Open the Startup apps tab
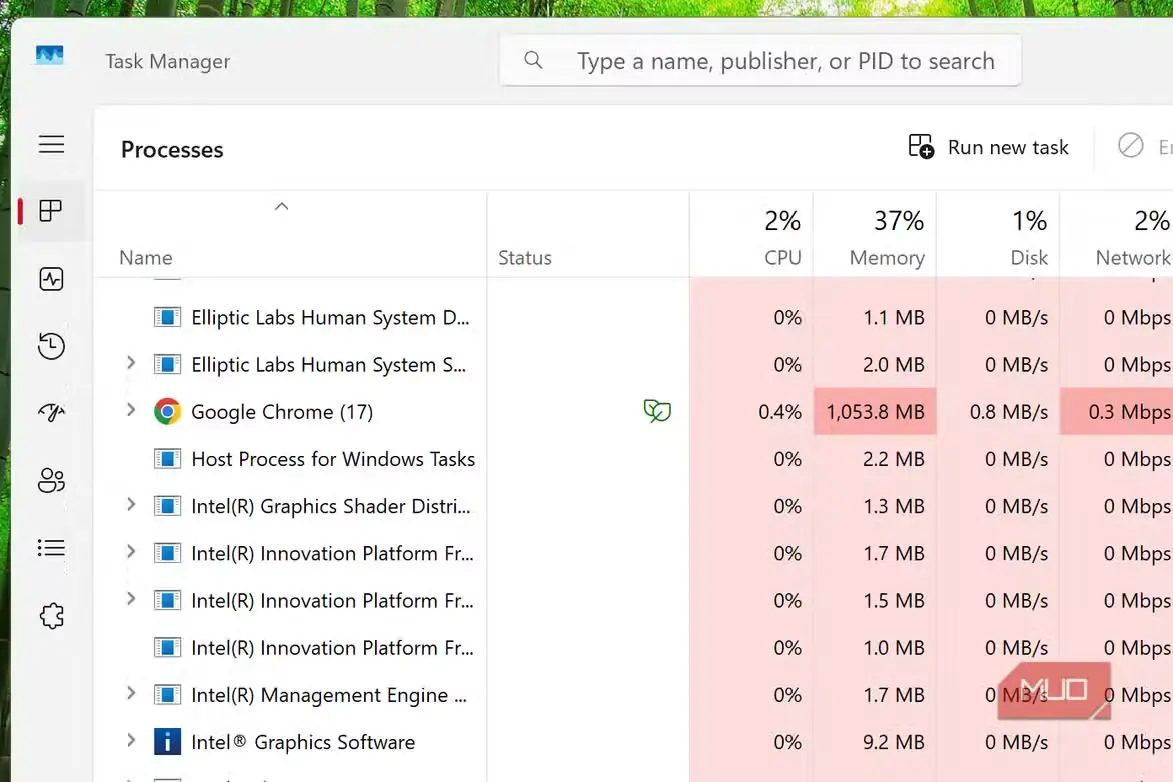Image resolution: width=1173 pixels, height=782 pixels. tap(51, 412)
